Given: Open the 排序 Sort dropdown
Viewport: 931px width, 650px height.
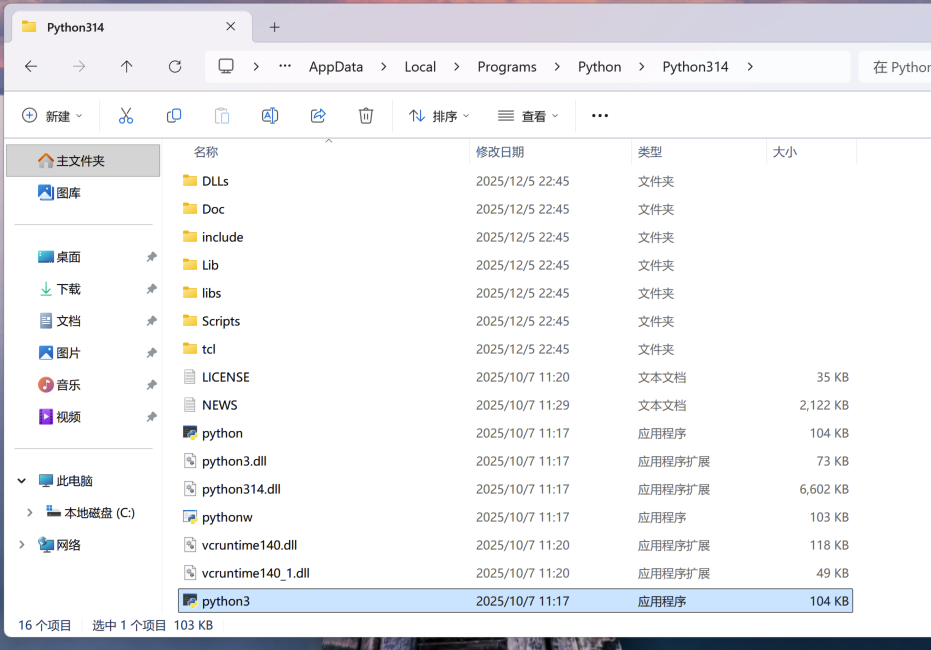Looking at the screenshot, I should [439, 116].
